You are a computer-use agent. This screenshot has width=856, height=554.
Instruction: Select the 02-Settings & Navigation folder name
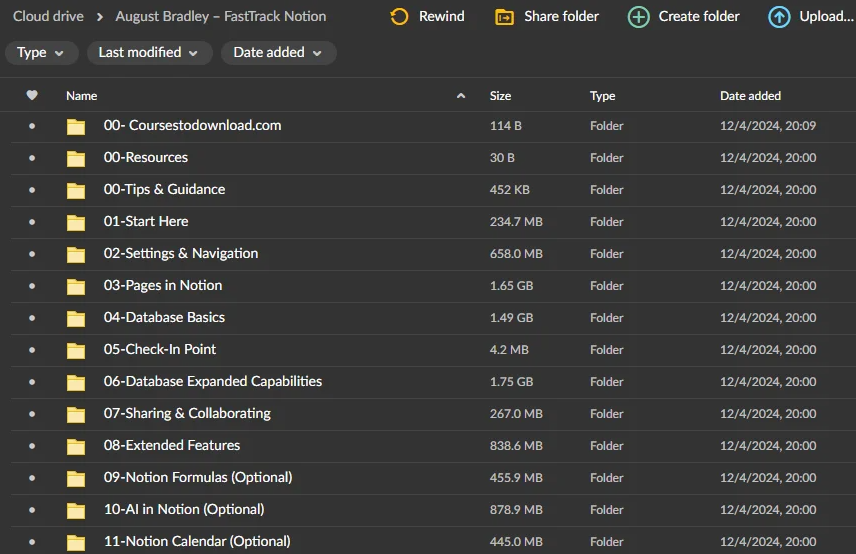pyautogui.click(x=181, y=253)
